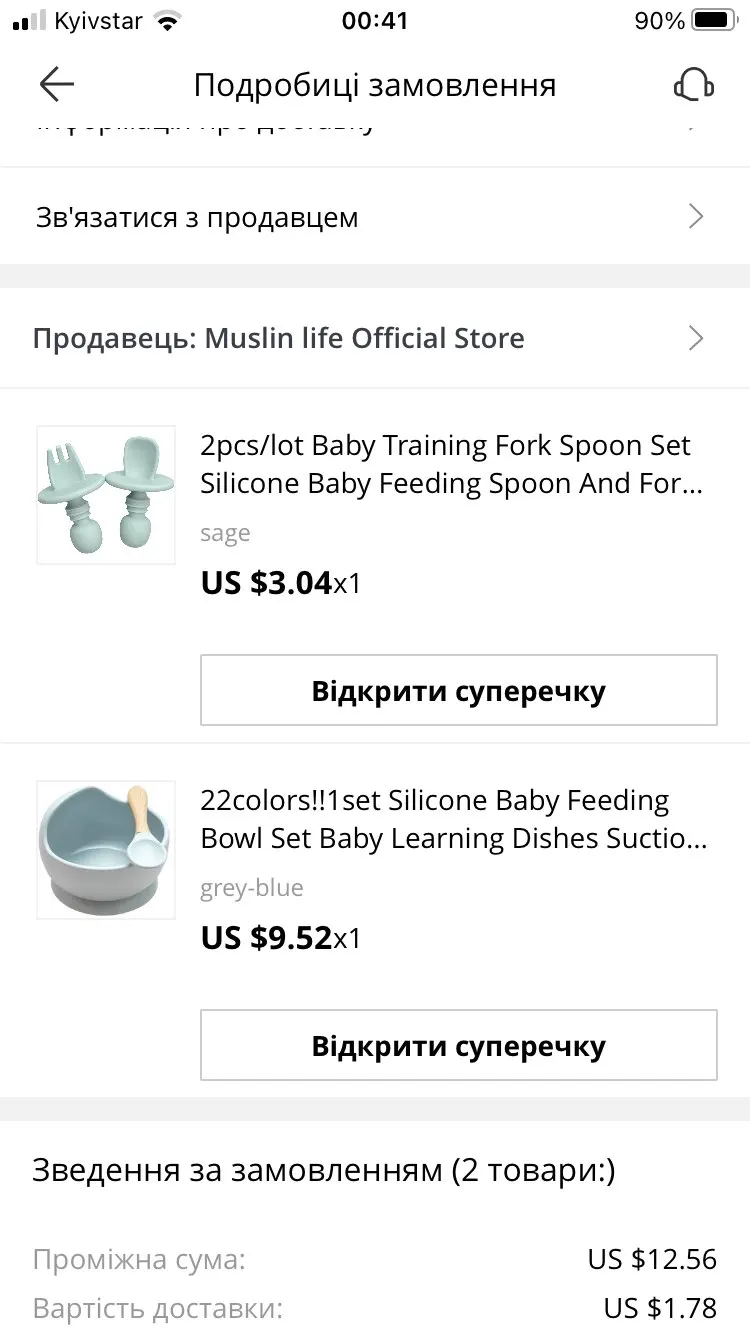Tap the battery indicator icon
Image resolution: width=750 pixels, height=1334 pixels.
coord(714,20)
